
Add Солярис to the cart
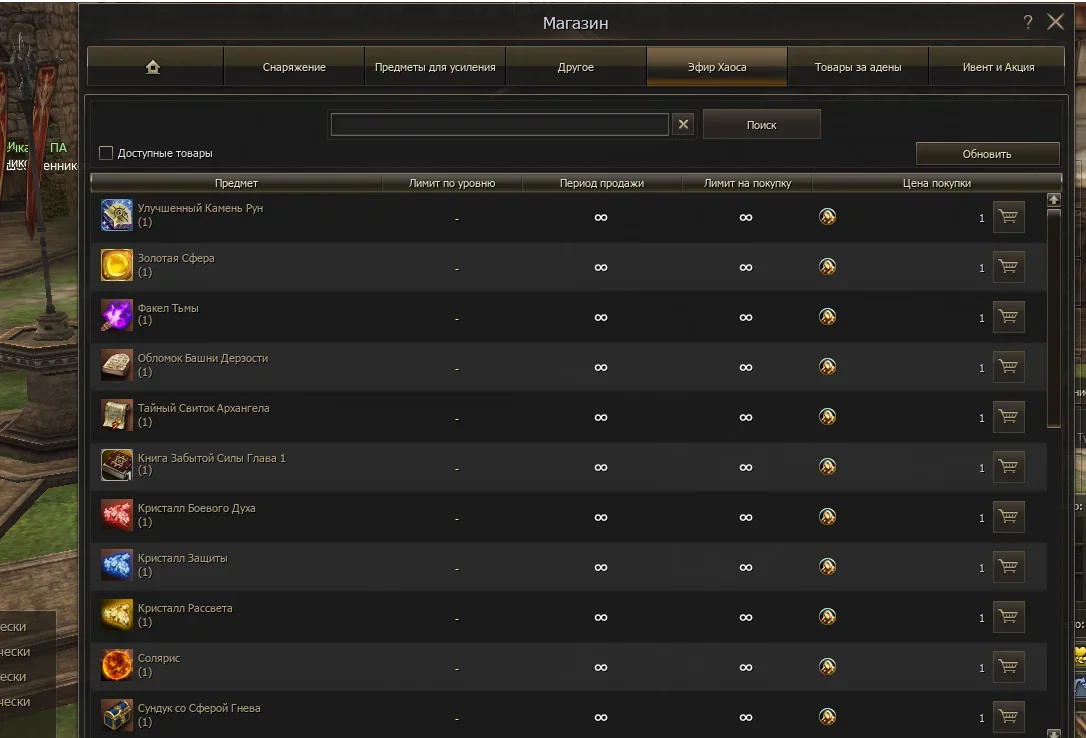tap(1008, 666)
